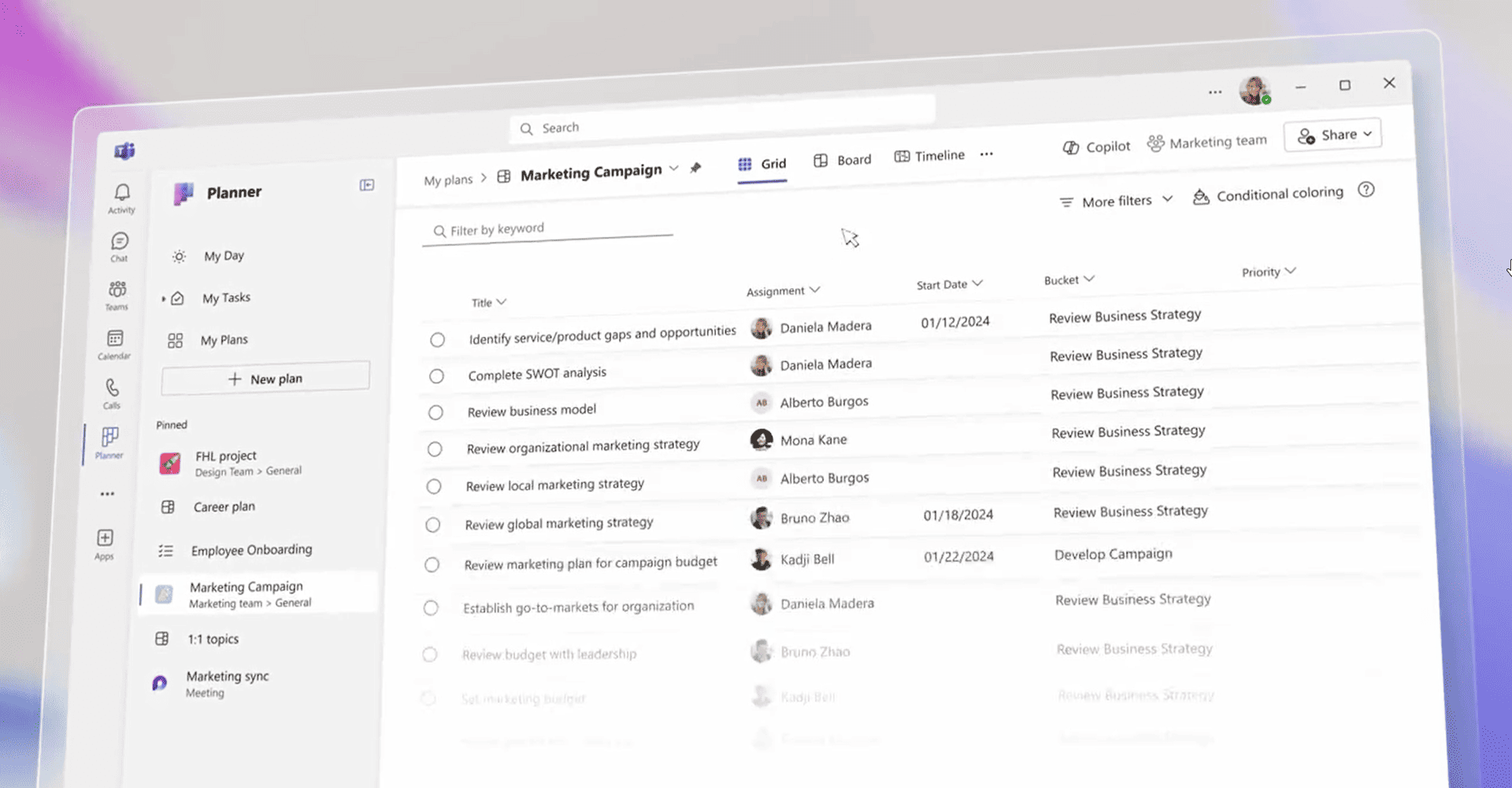Open Conditional coloring options
Image resolution: width=1512 pixels, height=788 pixels.
[1268, 194]
